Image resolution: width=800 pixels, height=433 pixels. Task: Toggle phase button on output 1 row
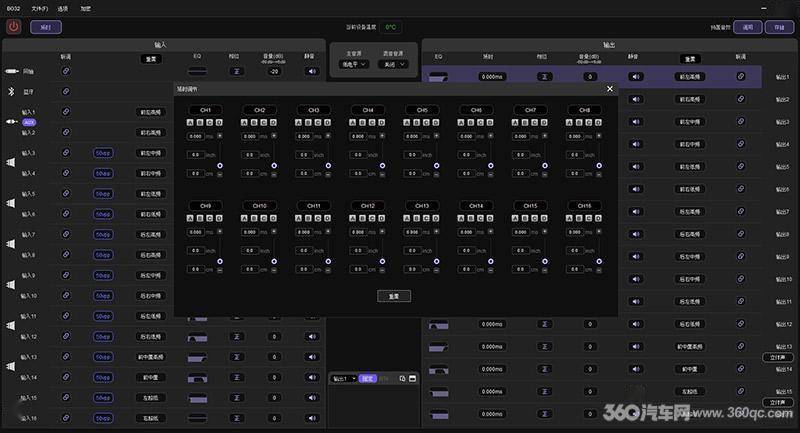[544, 77]
